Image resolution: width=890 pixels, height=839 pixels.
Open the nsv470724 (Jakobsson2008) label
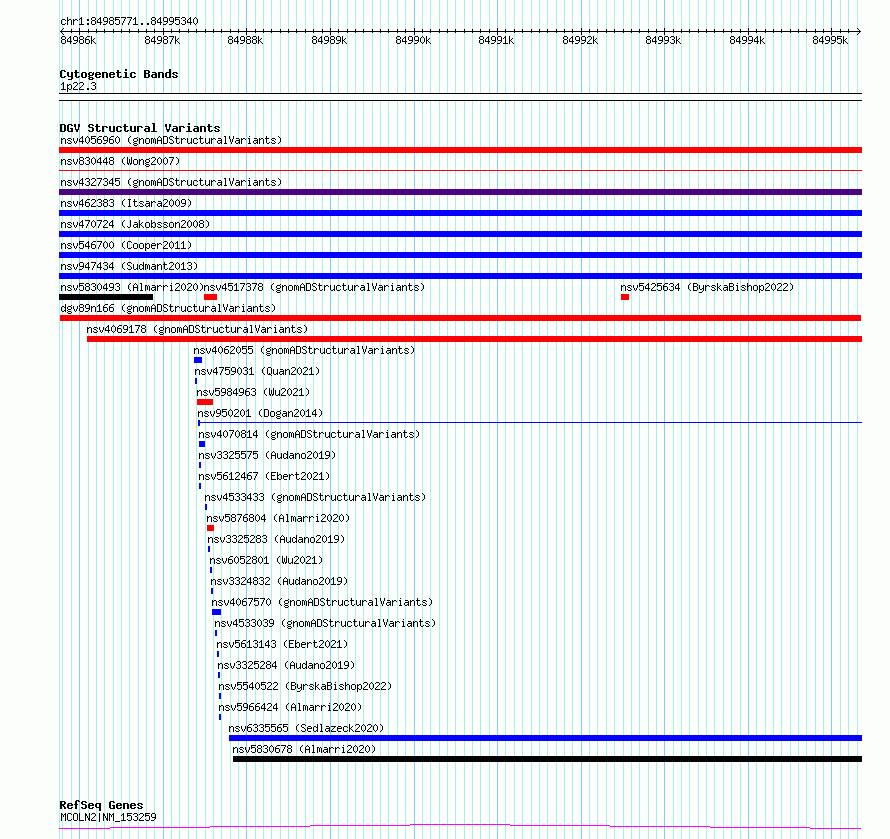click(135, 224)
